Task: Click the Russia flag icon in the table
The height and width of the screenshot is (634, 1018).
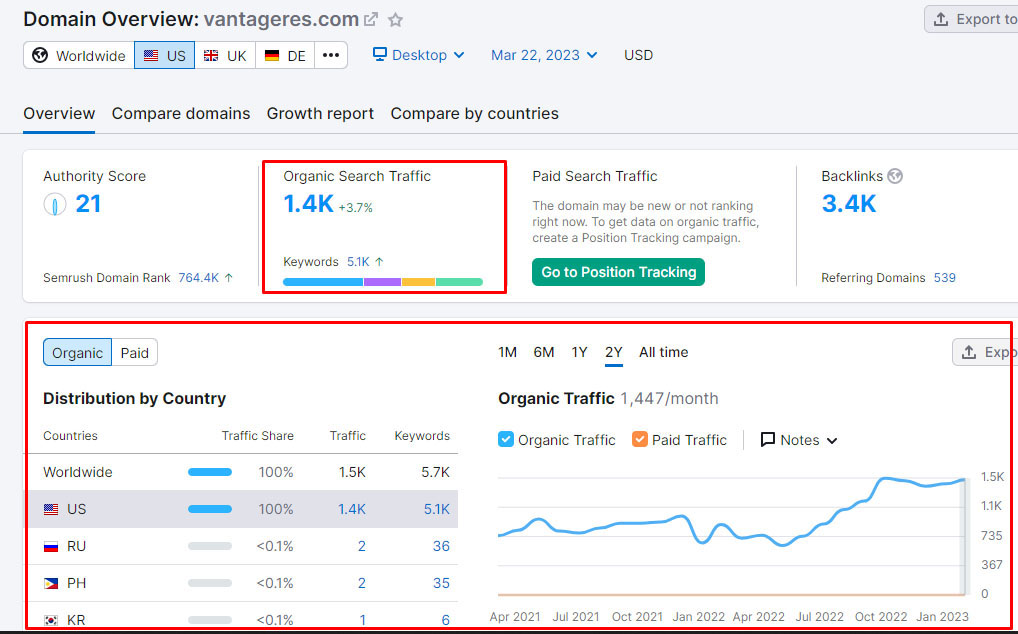Action: point(51,546)
